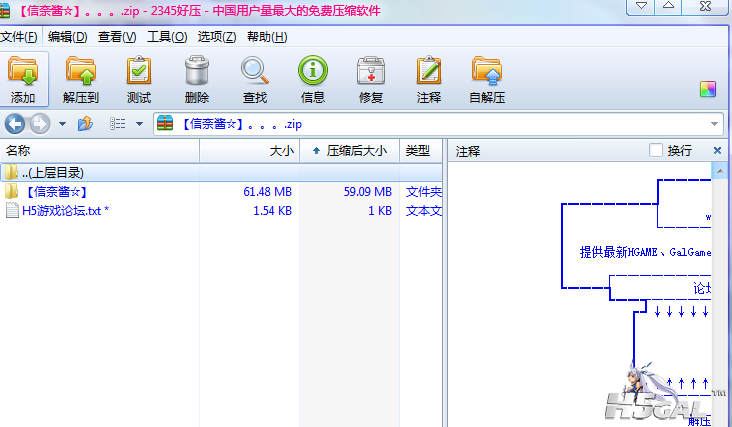Select the ..(上层目录) row

pos(221,173)
